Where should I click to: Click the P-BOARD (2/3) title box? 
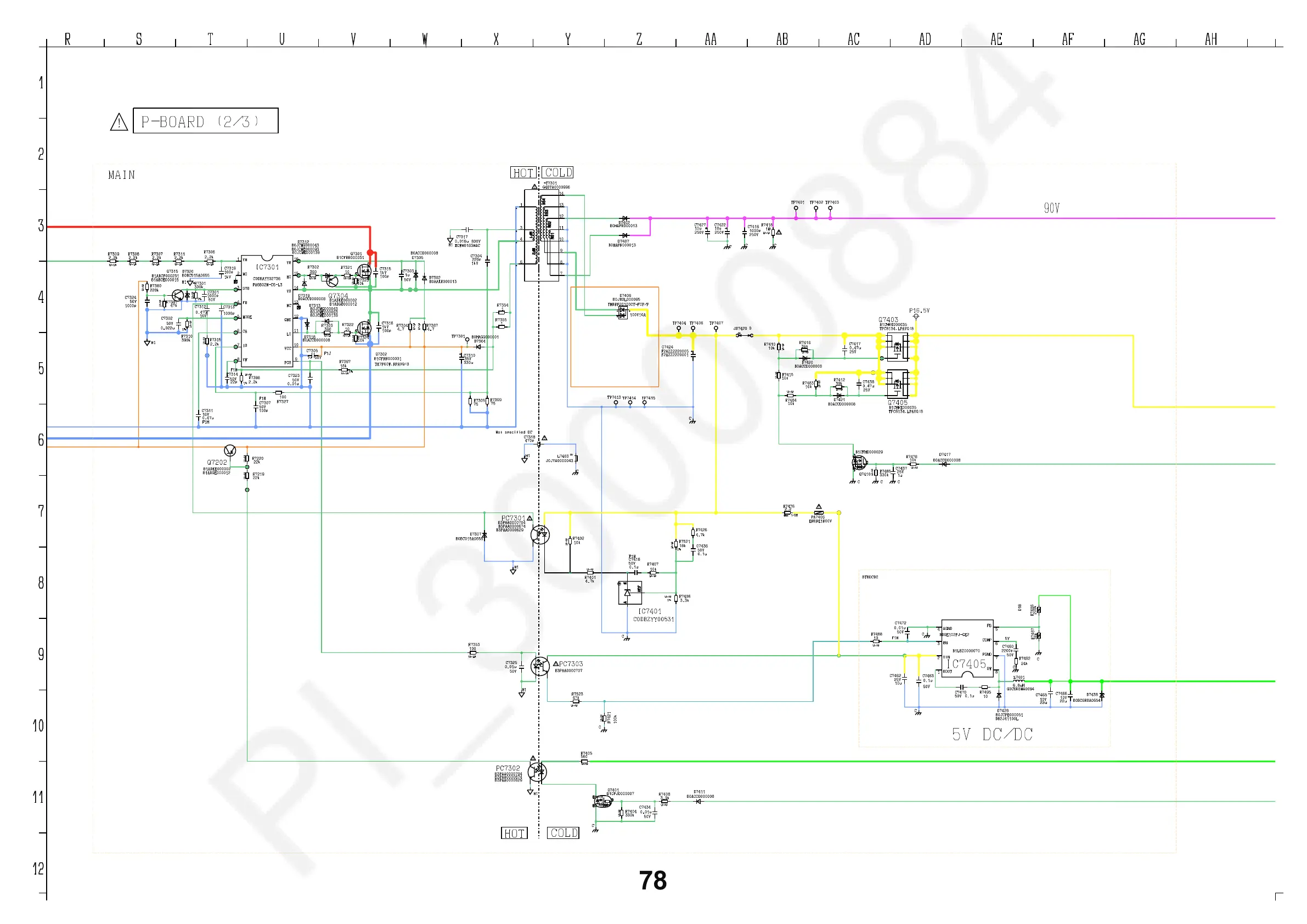click(x=206, y=121)
